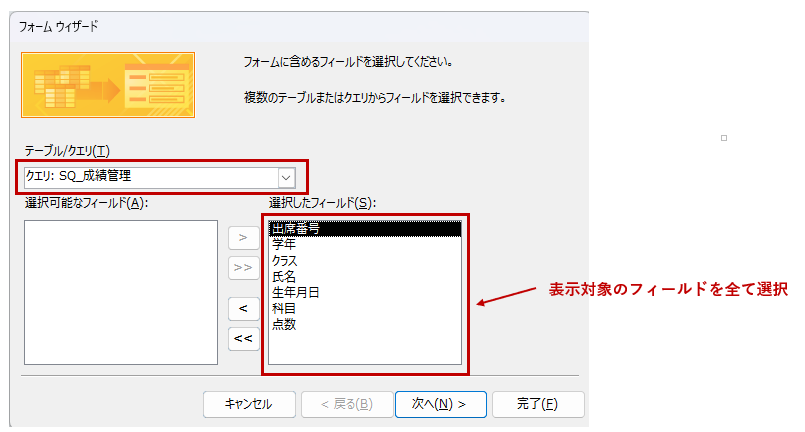Select 氏名 in the selected fields list
Image resolution: width=805 pixels, height=432 pixels.
tap(283, 277)
